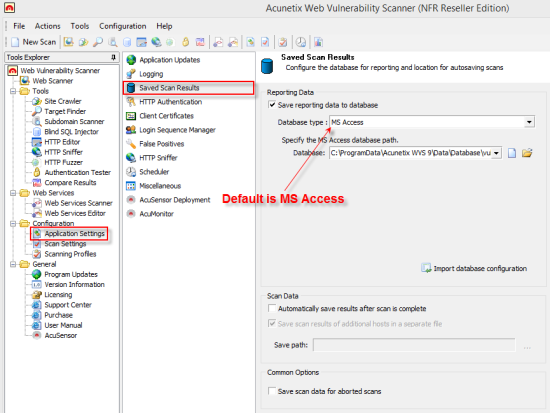
Task: Open the Tools menu
Action: (80, 26)
